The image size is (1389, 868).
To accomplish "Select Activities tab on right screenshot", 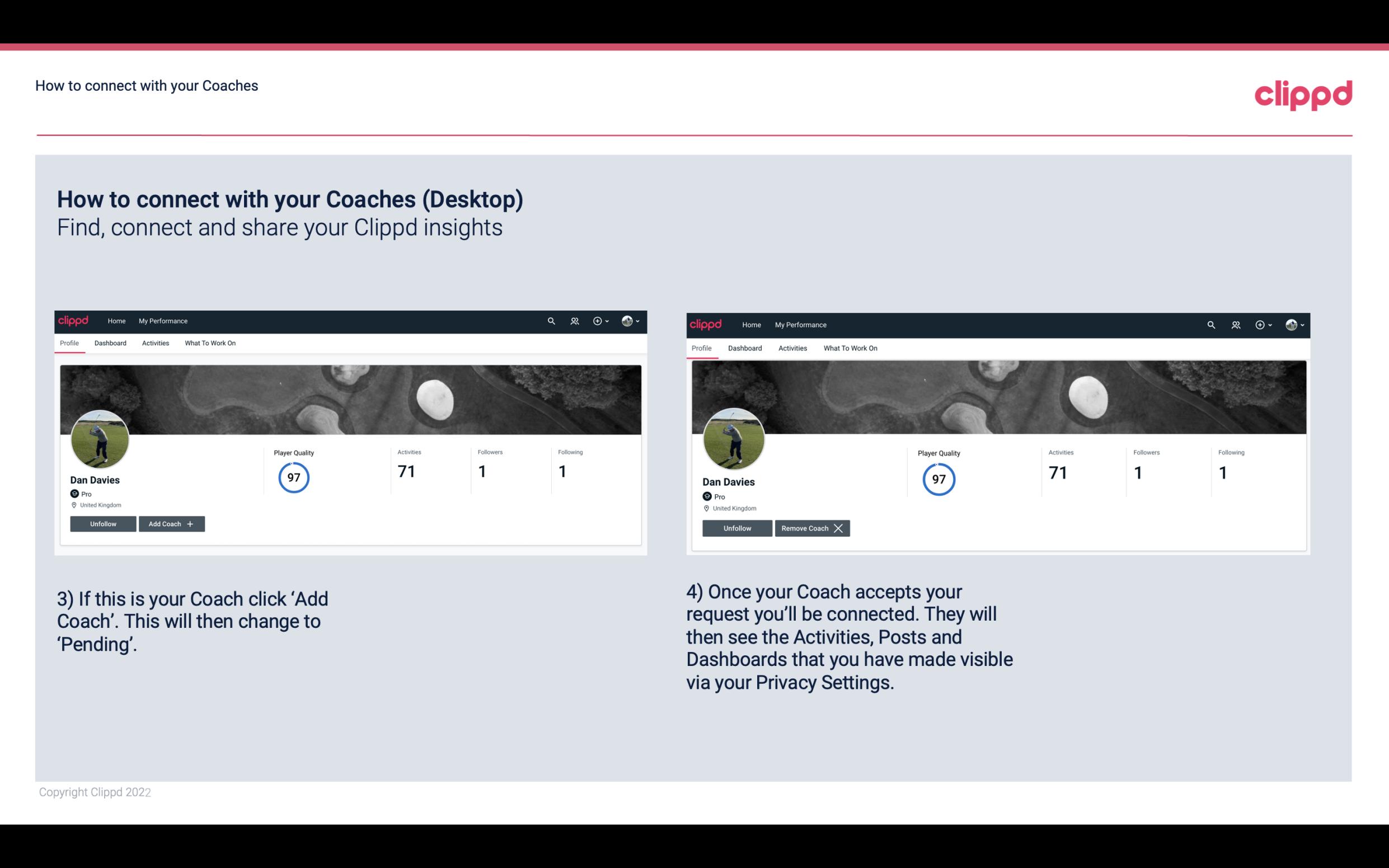I will pos(792,347).
